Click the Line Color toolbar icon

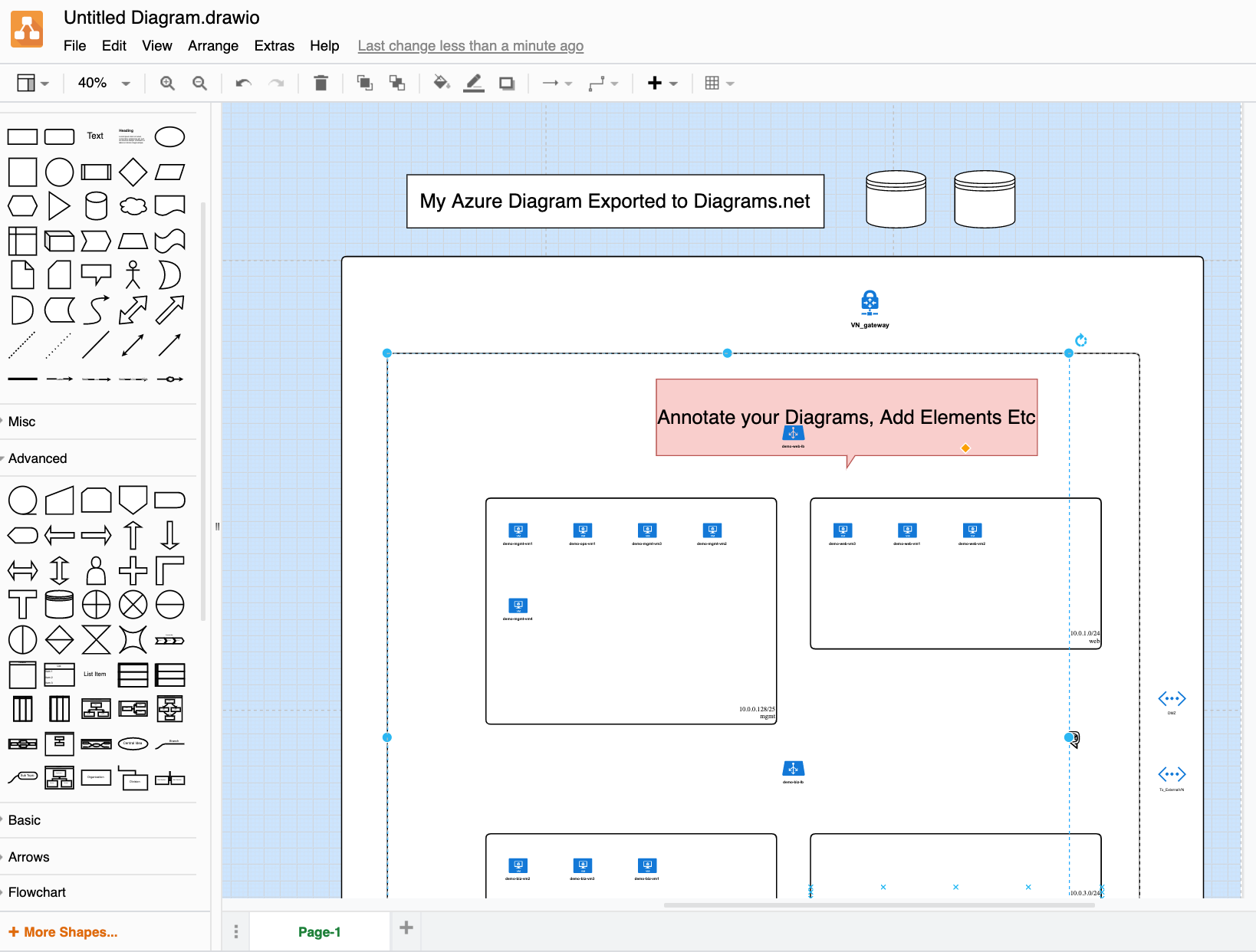click(x=474, y=83)
